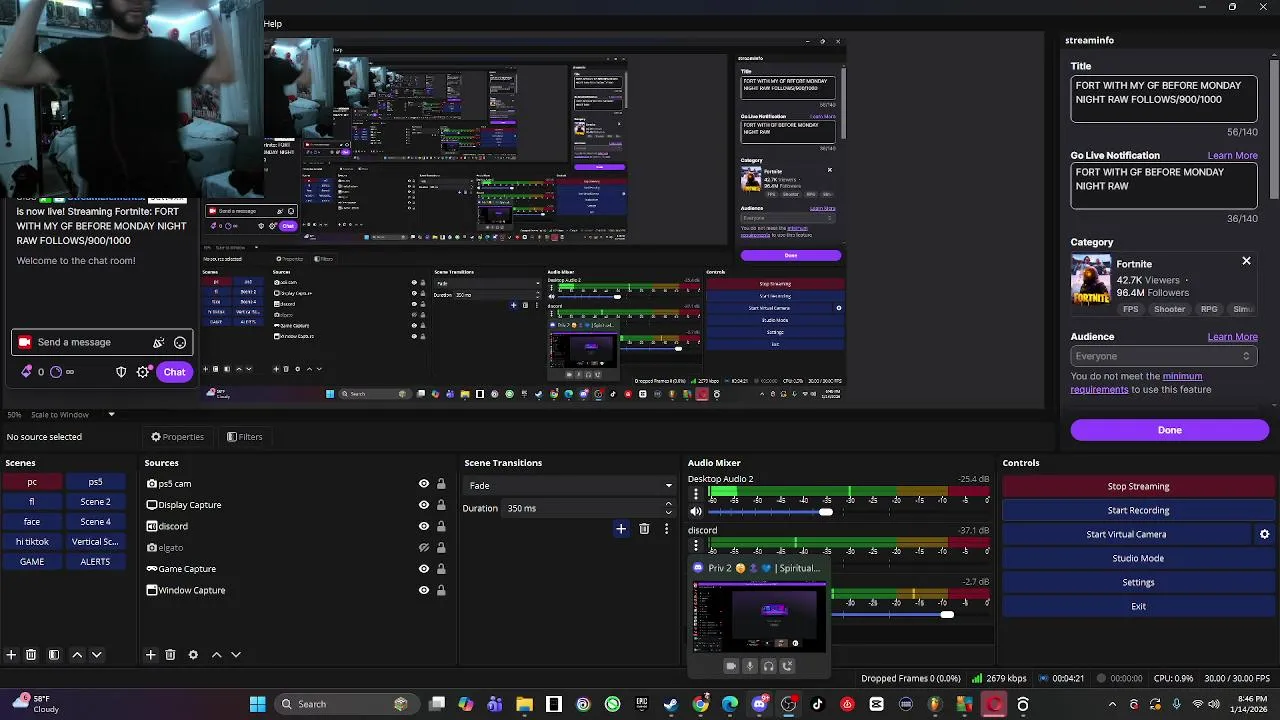Add a new source with plus icon
This screenshot has height=720, width=1280.
pos(150,655)
